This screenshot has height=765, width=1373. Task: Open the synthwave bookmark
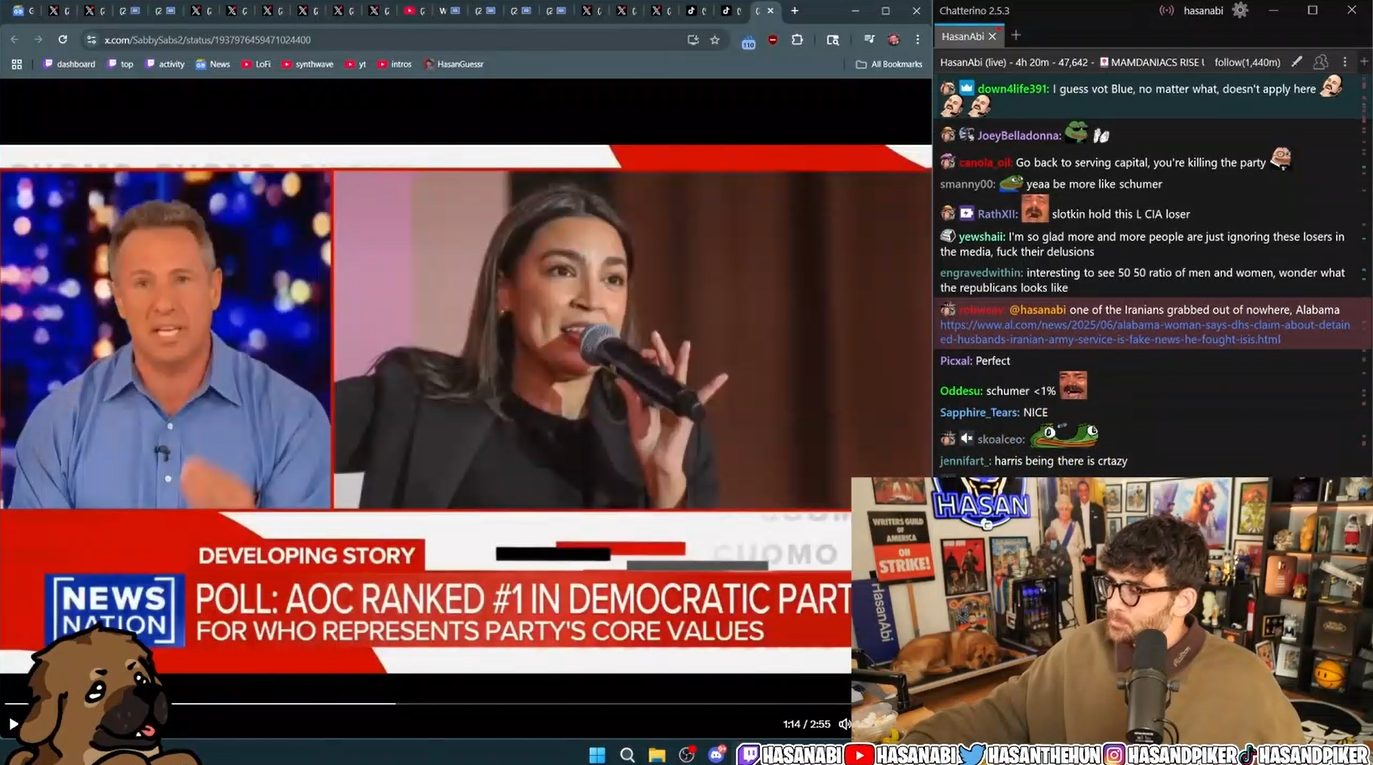307,64
